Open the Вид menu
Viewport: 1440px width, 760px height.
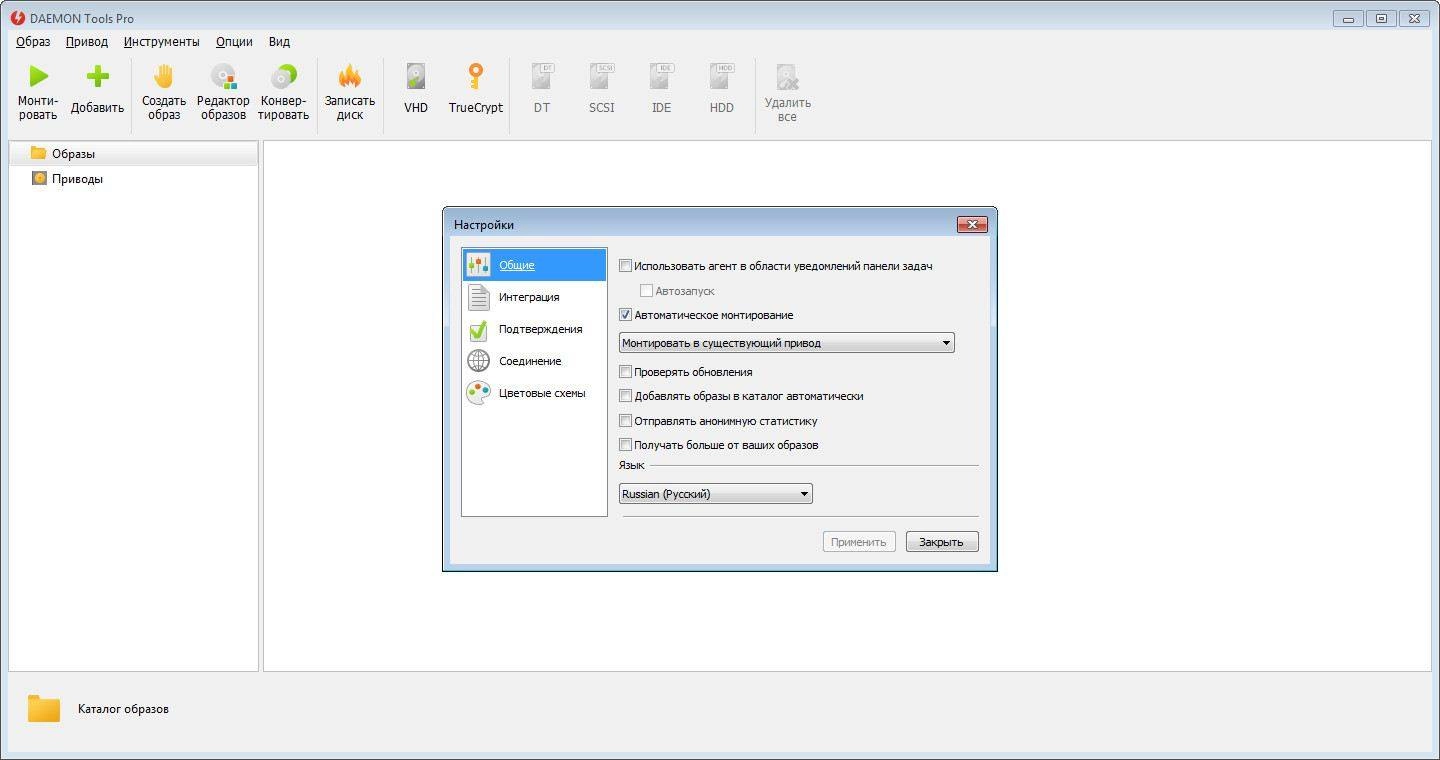(x=279, y=42)
